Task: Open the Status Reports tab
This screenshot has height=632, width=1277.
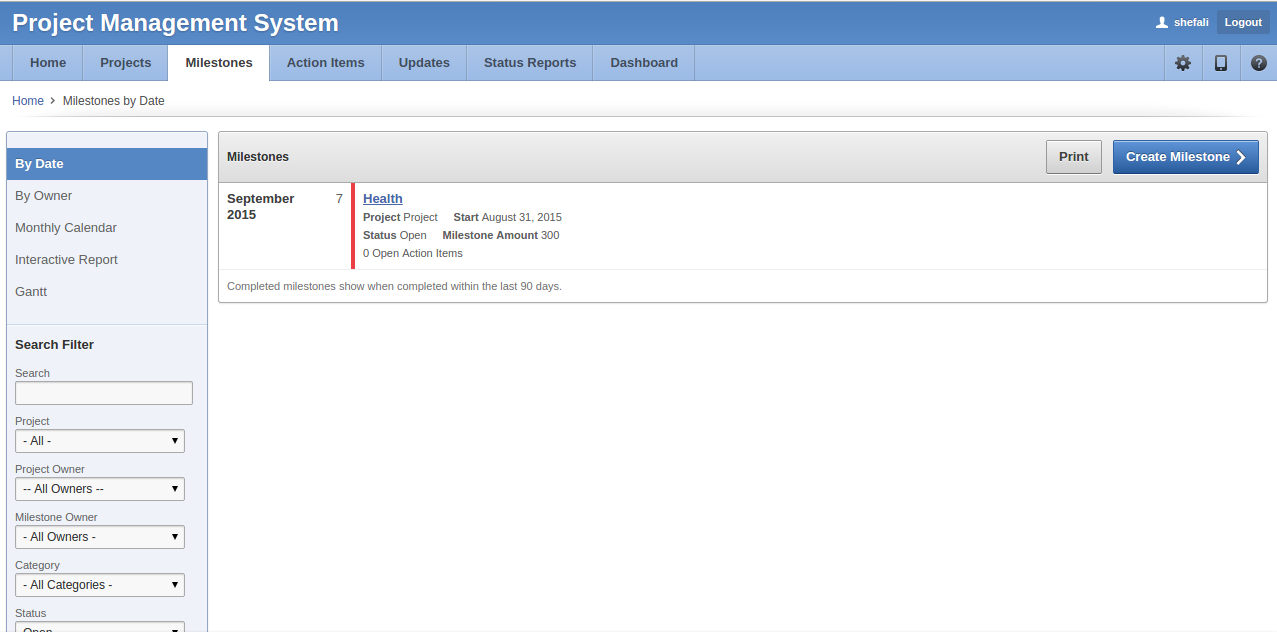Action: pyautogui.click(x=530, y=63)
